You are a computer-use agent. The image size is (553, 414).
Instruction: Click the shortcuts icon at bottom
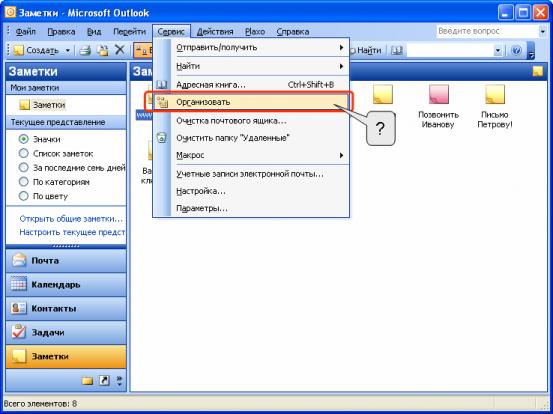(104, 380)
